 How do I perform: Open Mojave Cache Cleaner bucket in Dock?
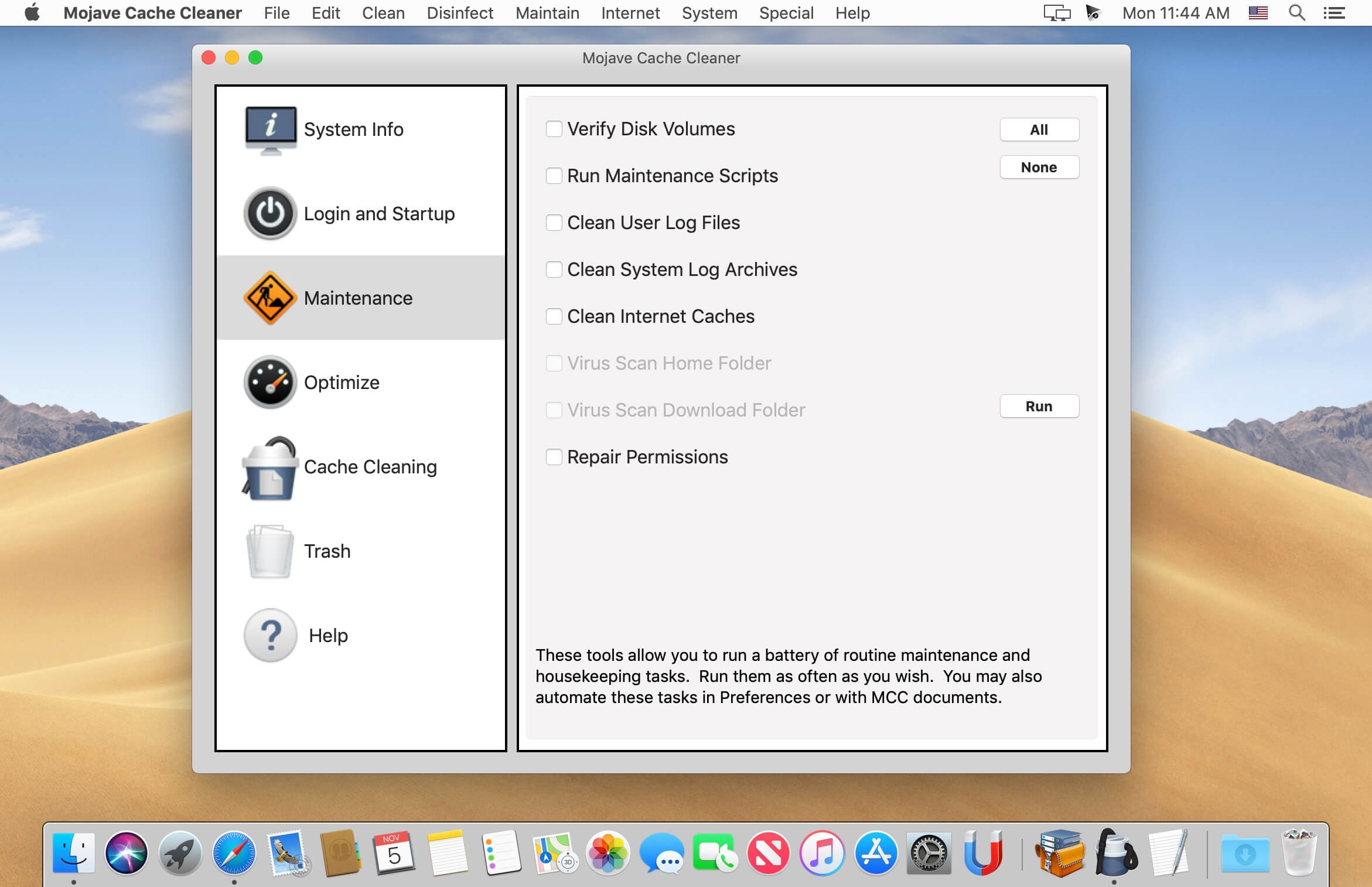pyautogui.click(x=1115, y=852)
